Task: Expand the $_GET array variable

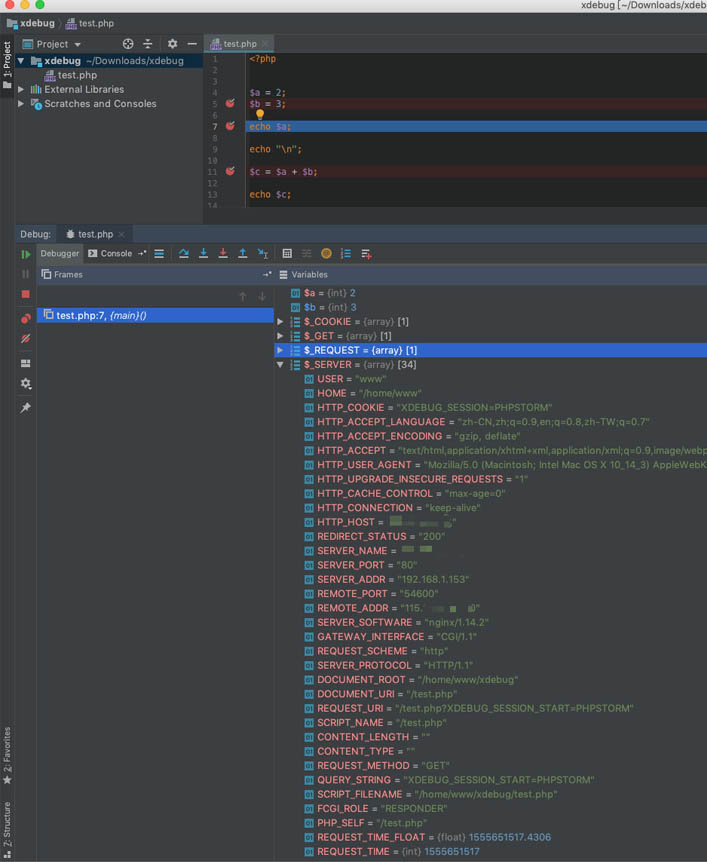Action: (x=280, y=336)
